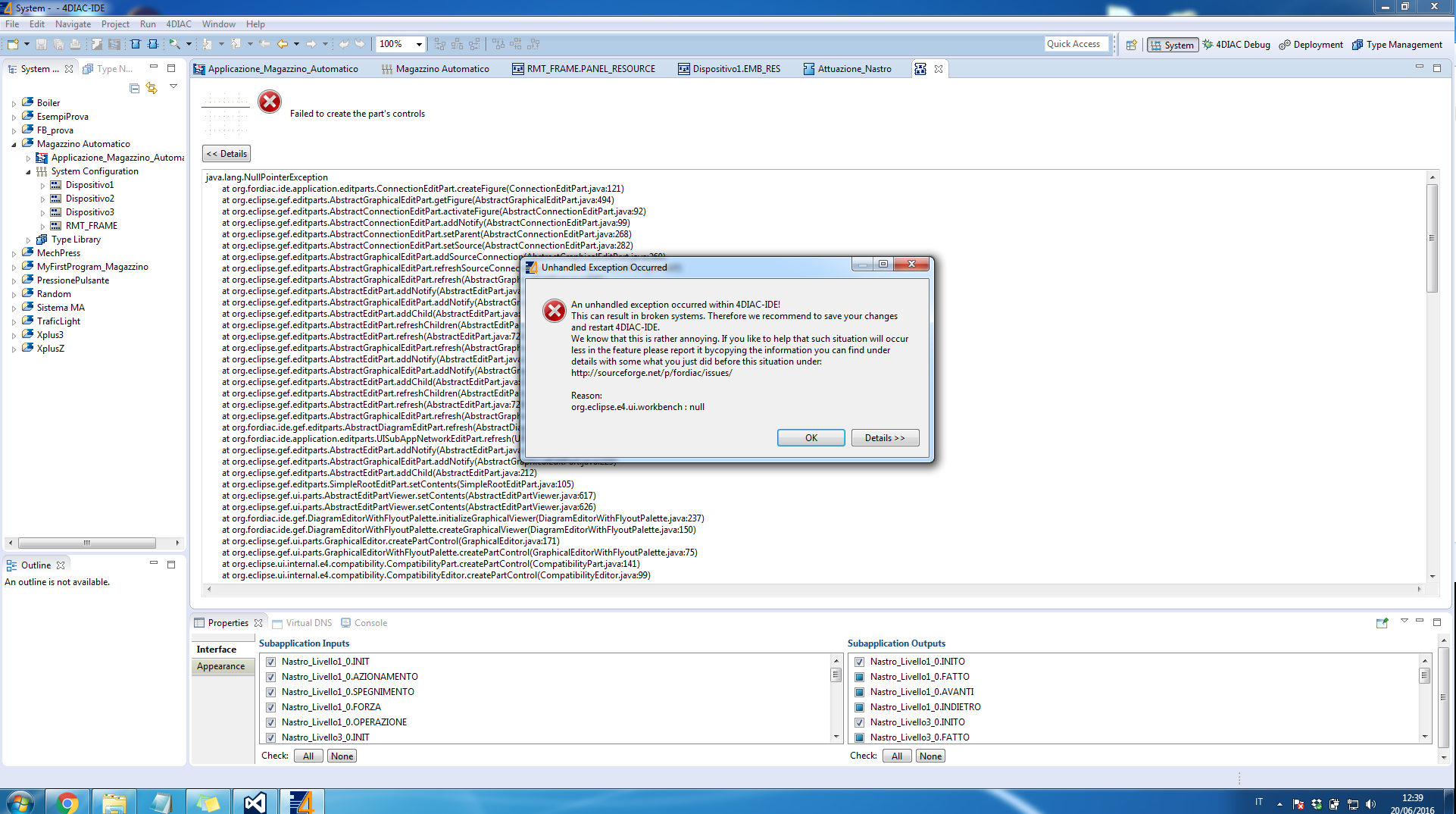
Task: Click the volume icon in system tray
Action: (x=1370, y=804)
